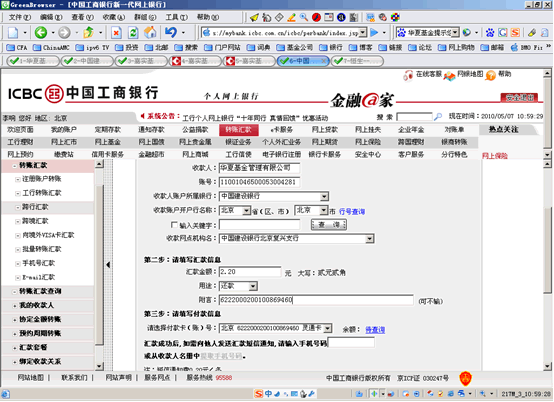Select 手机号汇款 in the side tree
Screen dimensions: 554x402
[x=39, y=263]
